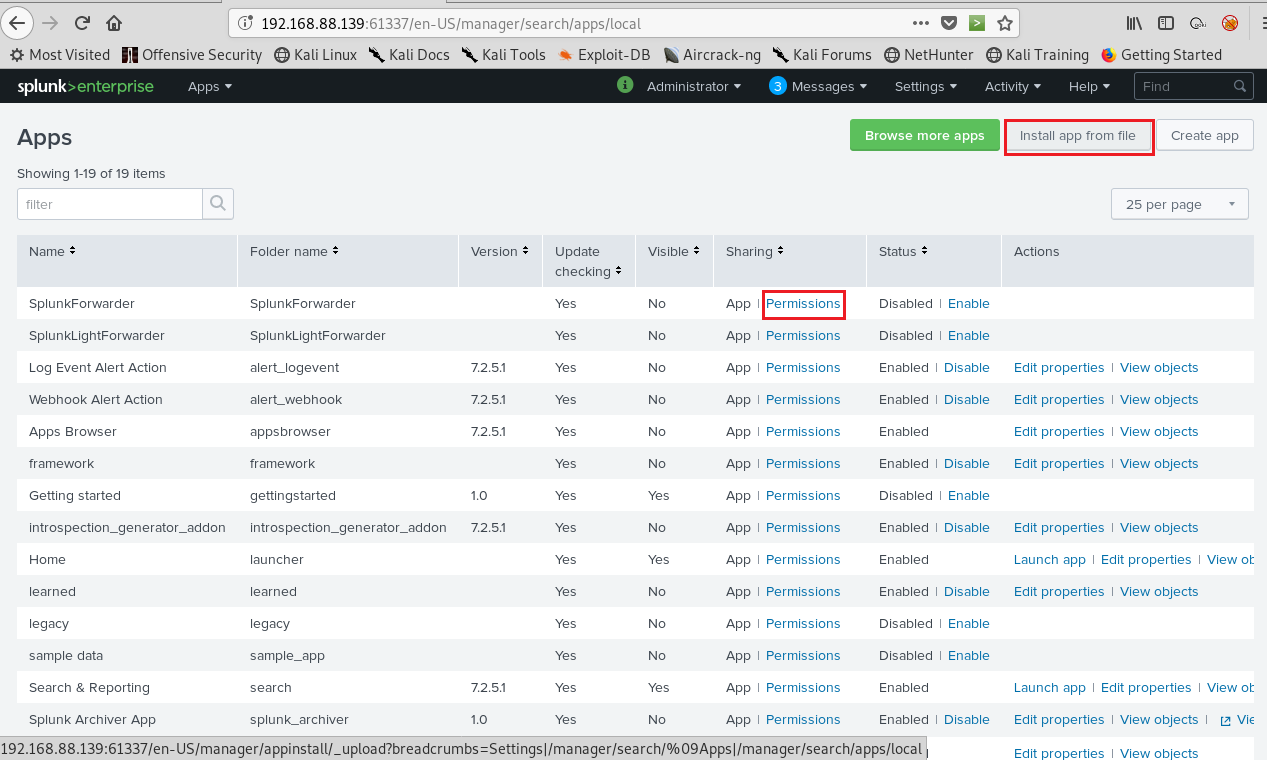Change the 25 per page dropdown
The image size is (1267, 760).
tap(1180, 204)
